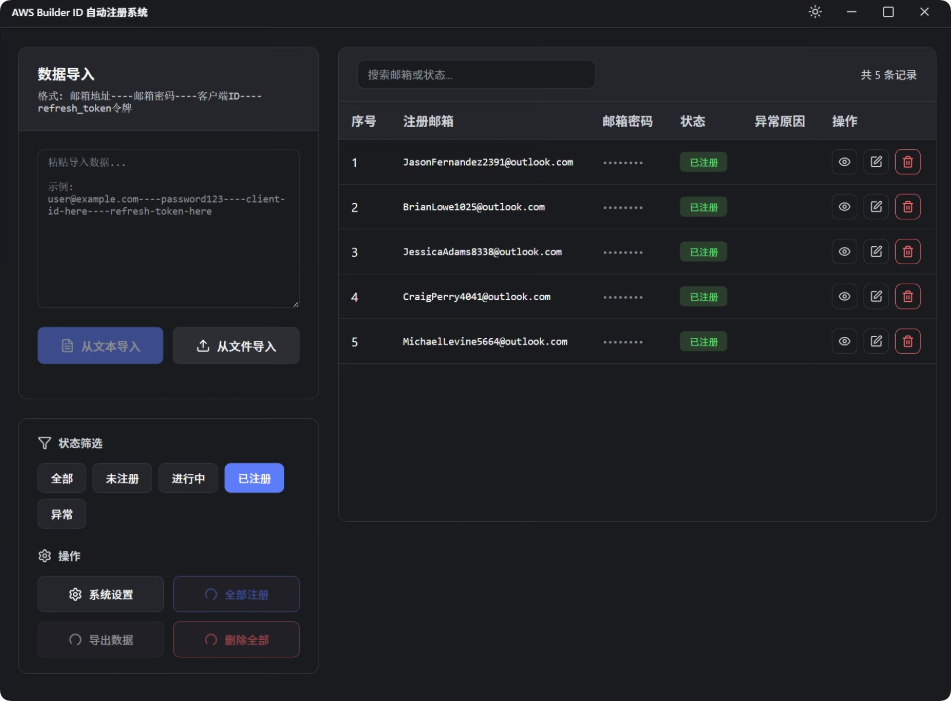Filter by 未注册 status

tap(122, 479)
